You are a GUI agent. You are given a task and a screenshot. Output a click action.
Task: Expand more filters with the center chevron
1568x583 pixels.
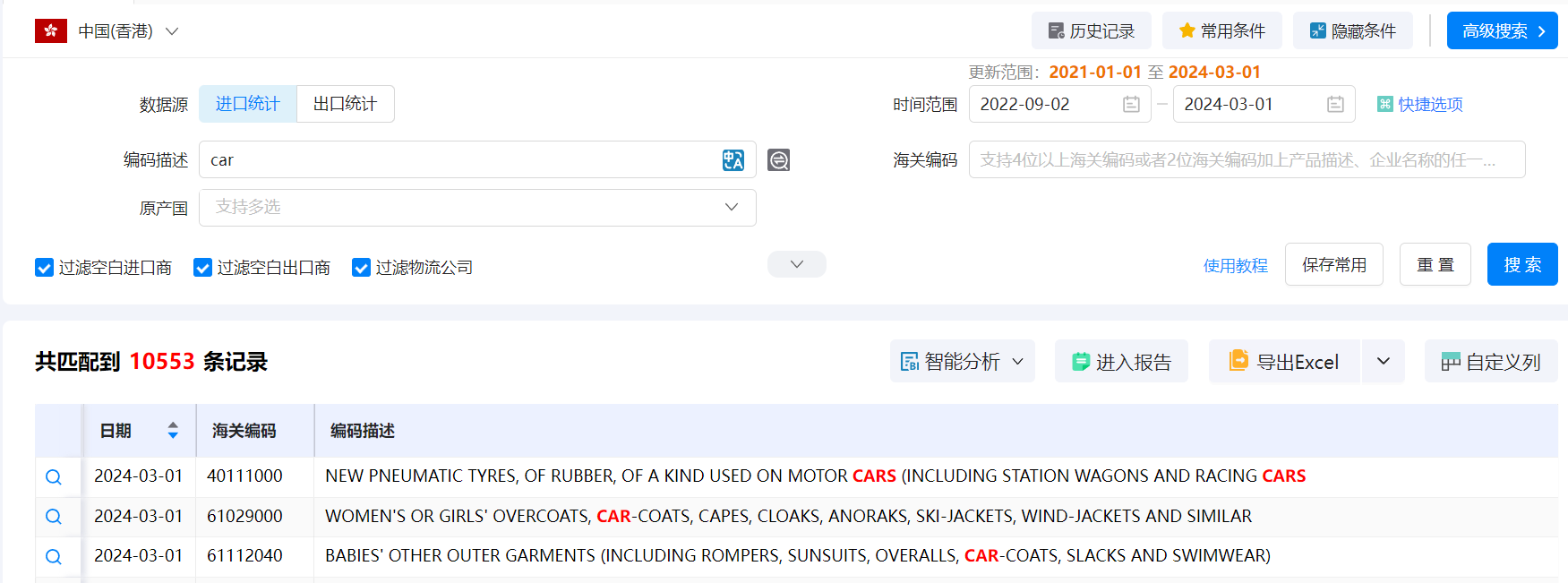796,264
